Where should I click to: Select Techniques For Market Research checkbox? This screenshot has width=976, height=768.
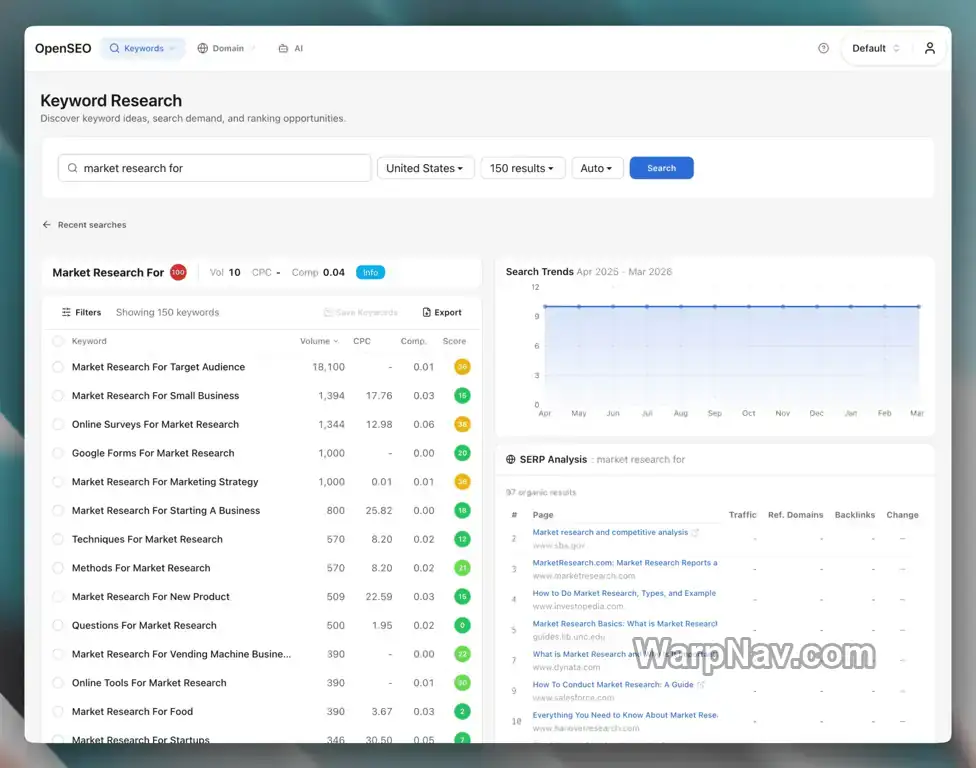[58, 539]
